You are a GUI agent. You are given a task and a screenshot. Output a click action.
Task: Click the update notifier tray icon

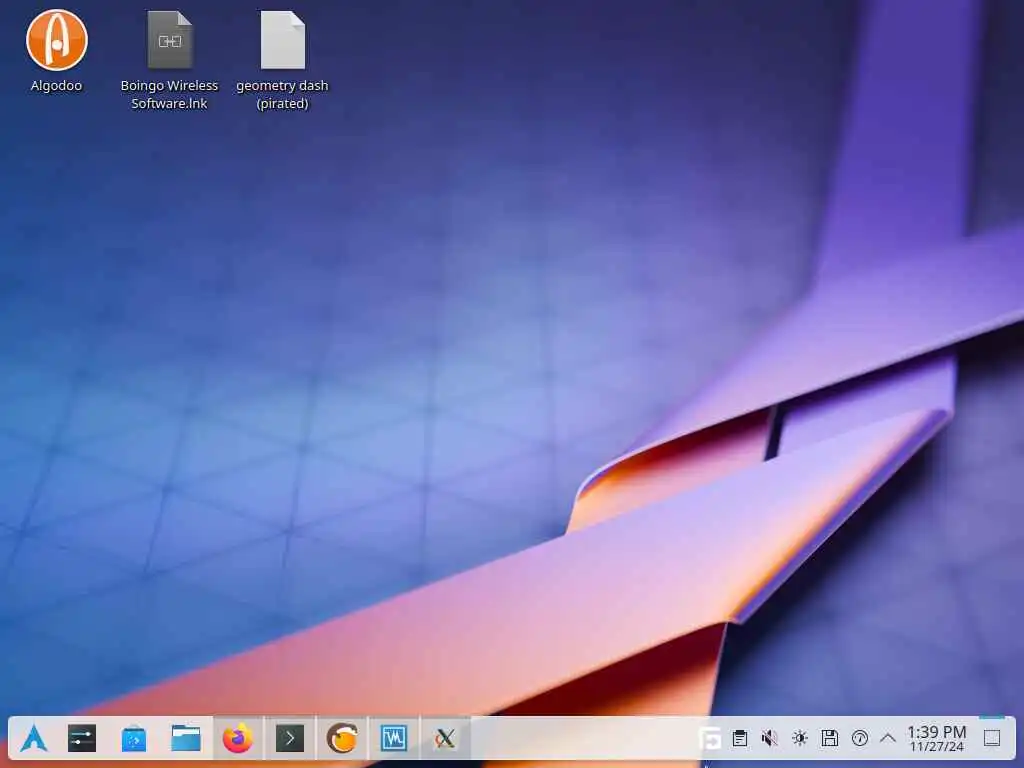pos(710,739)
